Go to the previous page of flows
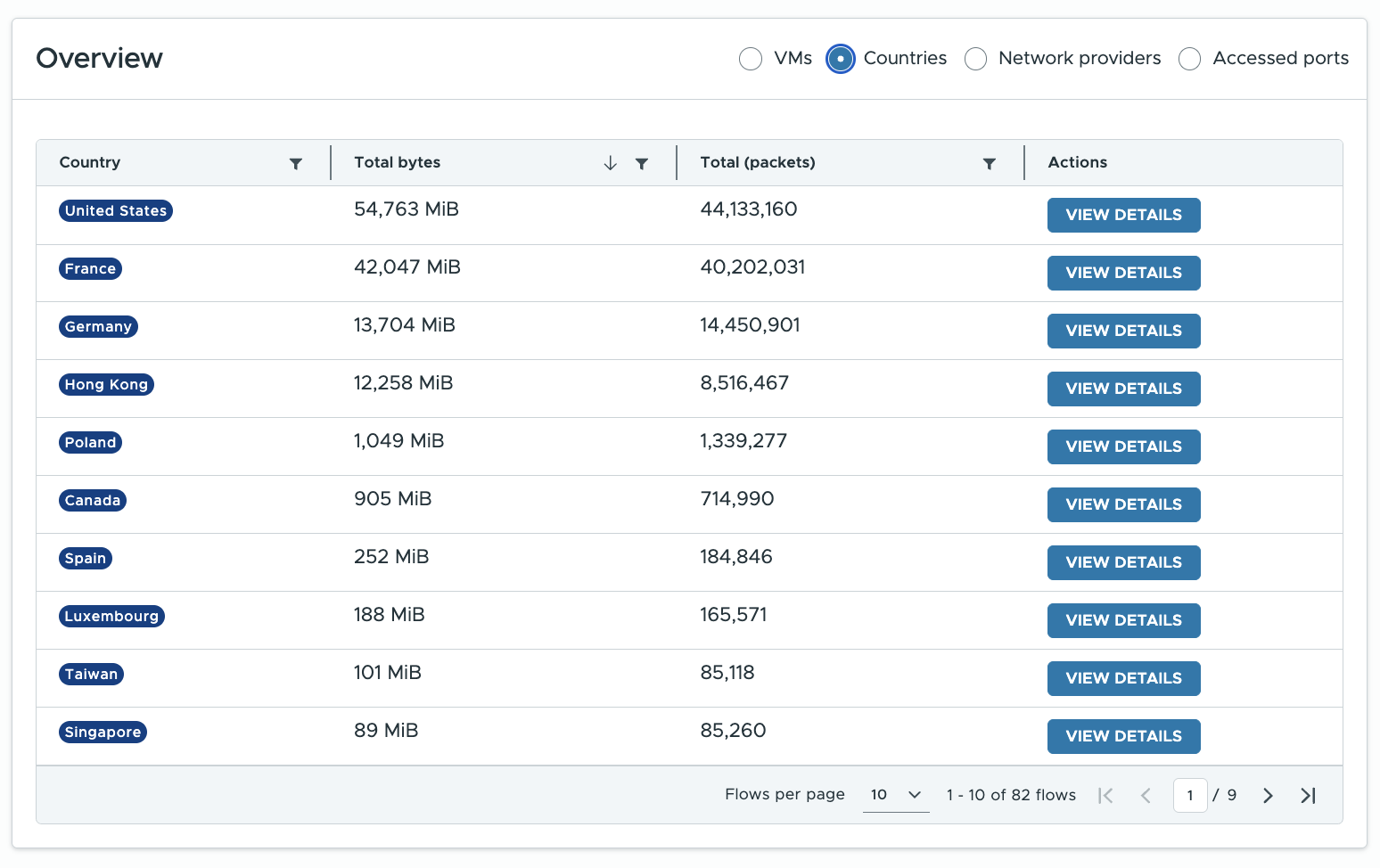1380x868 pixels. pyautogui.click(x=1146, y=796)
